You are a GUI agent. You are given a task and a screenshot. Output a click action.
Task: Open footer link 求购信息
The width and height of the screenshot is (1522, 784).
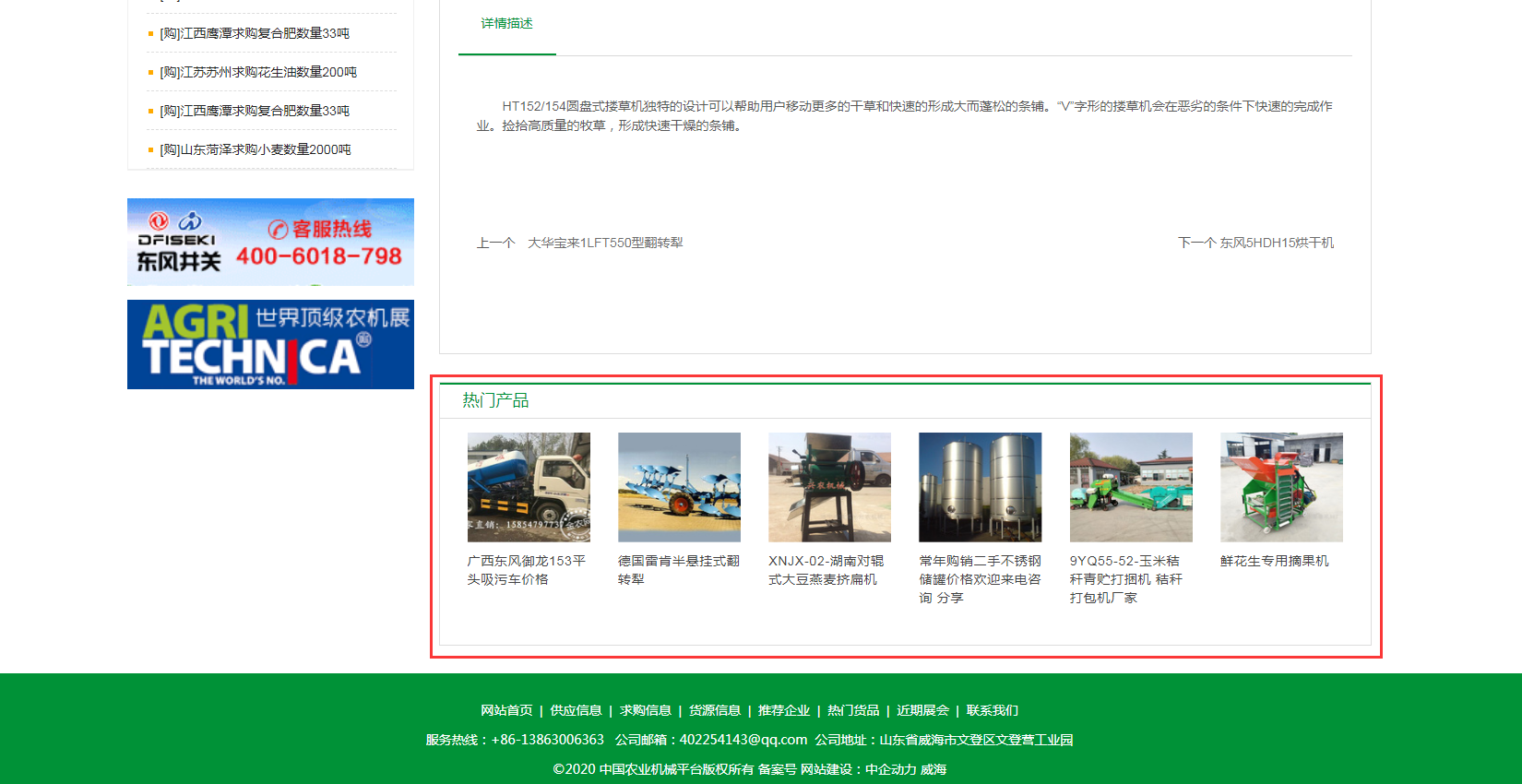[x=645, y=710]
